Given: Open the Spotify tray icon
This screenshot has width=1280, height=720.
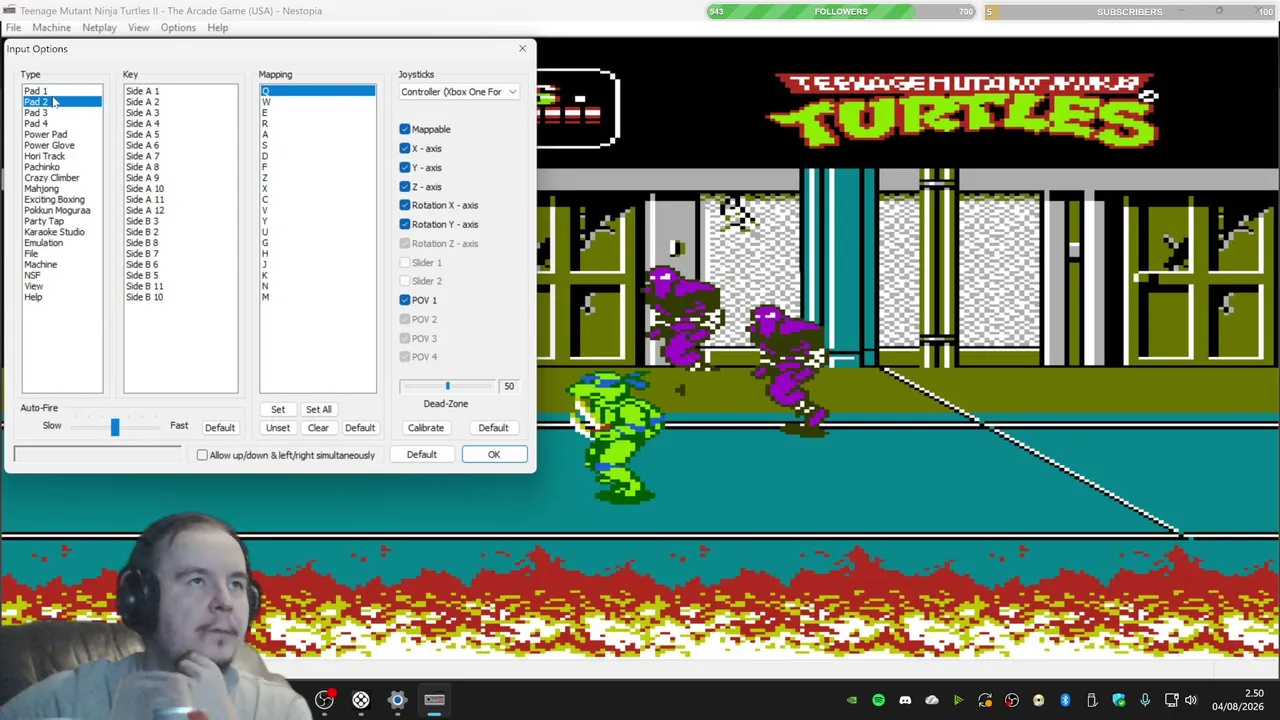Looking at the screenshot, I should coord(878,700).
